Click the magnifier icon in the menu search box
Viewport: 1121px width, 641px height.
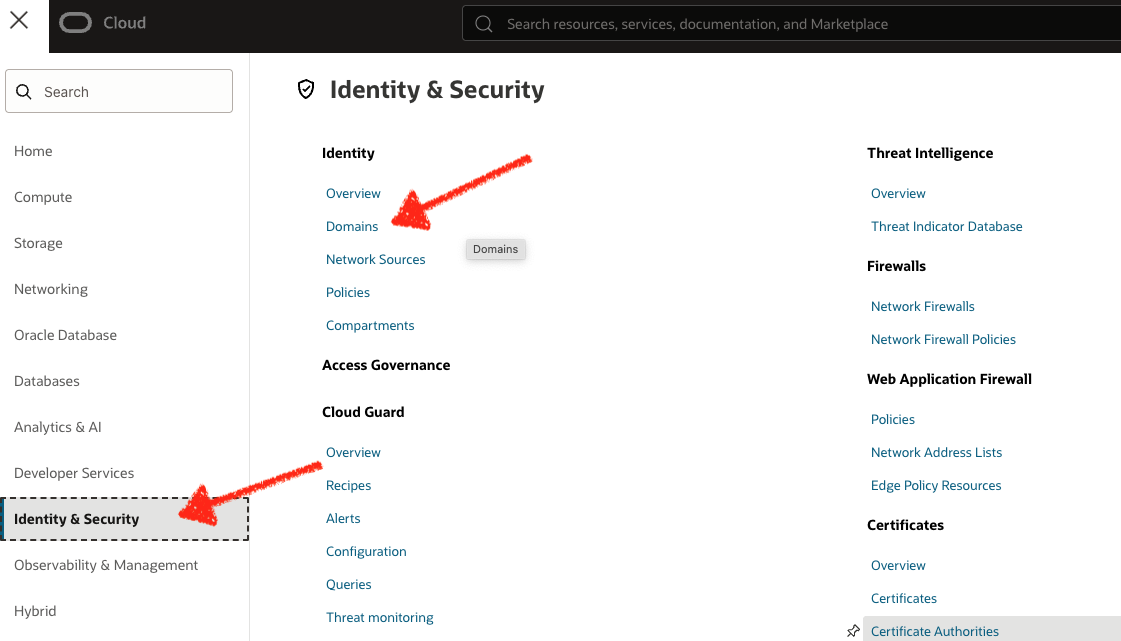coord(24,91)
